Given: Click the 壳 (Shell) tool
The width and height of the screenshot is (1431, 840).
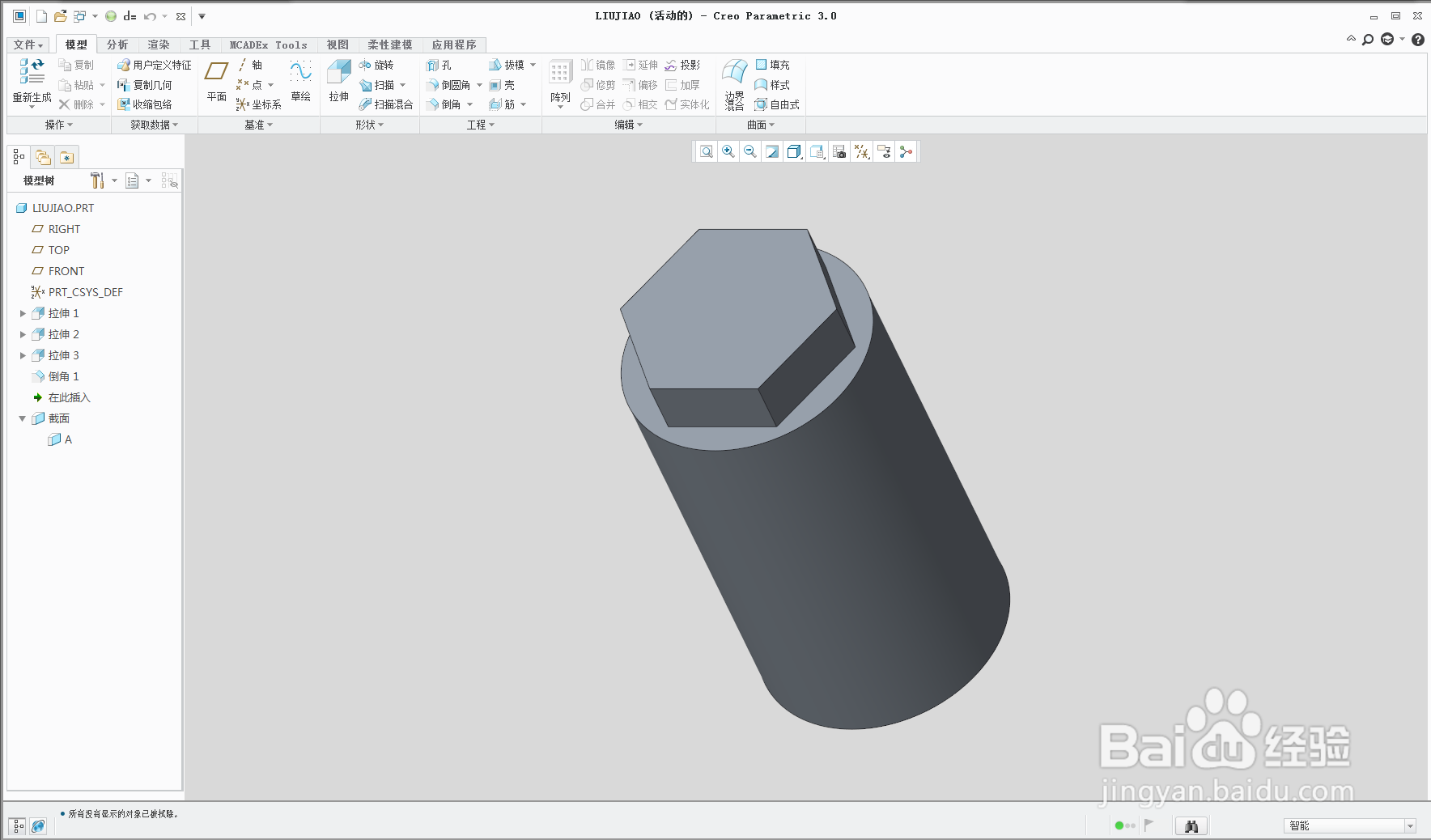Looking at the screenshot, I should click(x=502, y=85).
